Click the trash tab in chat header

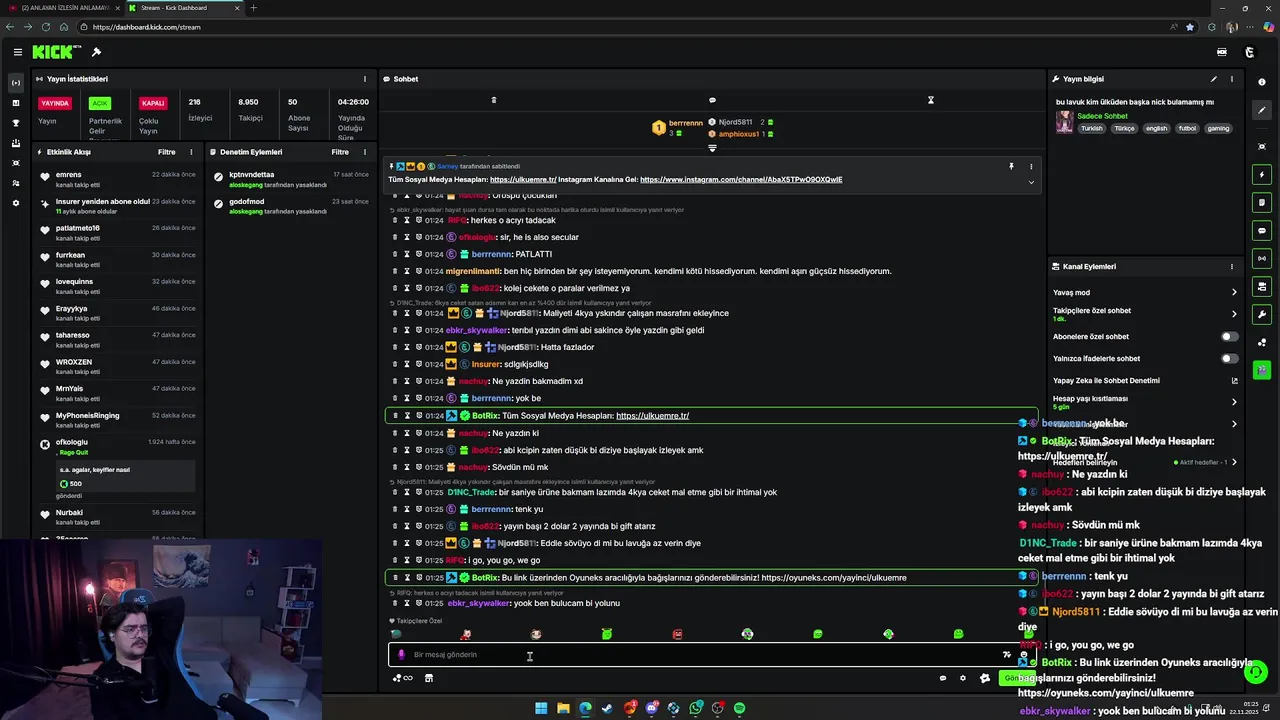click(x=493, y=100)
